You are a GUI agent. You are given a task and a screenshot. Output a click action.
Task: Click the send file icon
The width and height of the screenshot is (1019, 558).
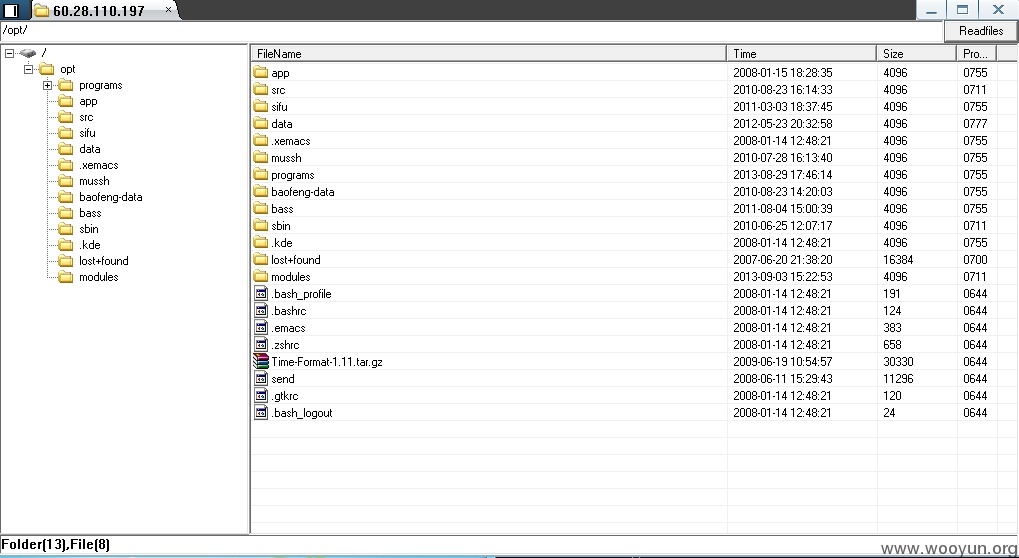pyautogui.click(x=261, y=379)
